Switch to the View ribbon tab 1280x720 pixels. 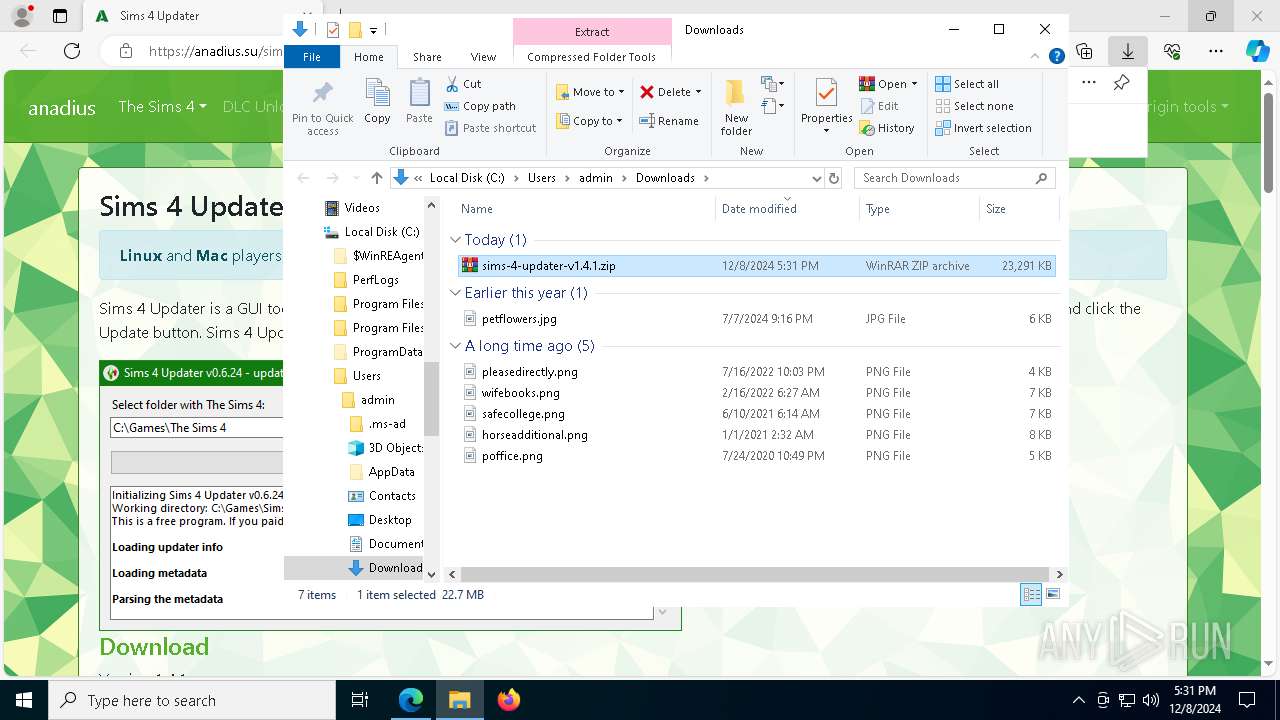tap(483, 57)
